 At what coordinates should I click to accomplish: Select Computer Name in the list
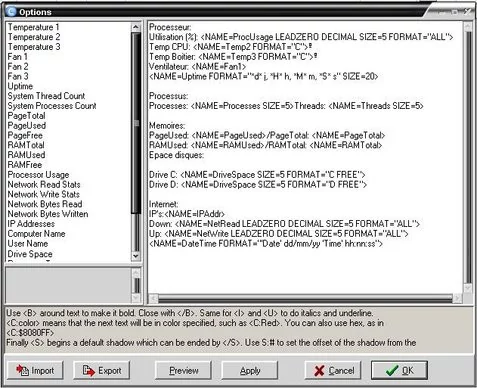[x=36, y=234]
